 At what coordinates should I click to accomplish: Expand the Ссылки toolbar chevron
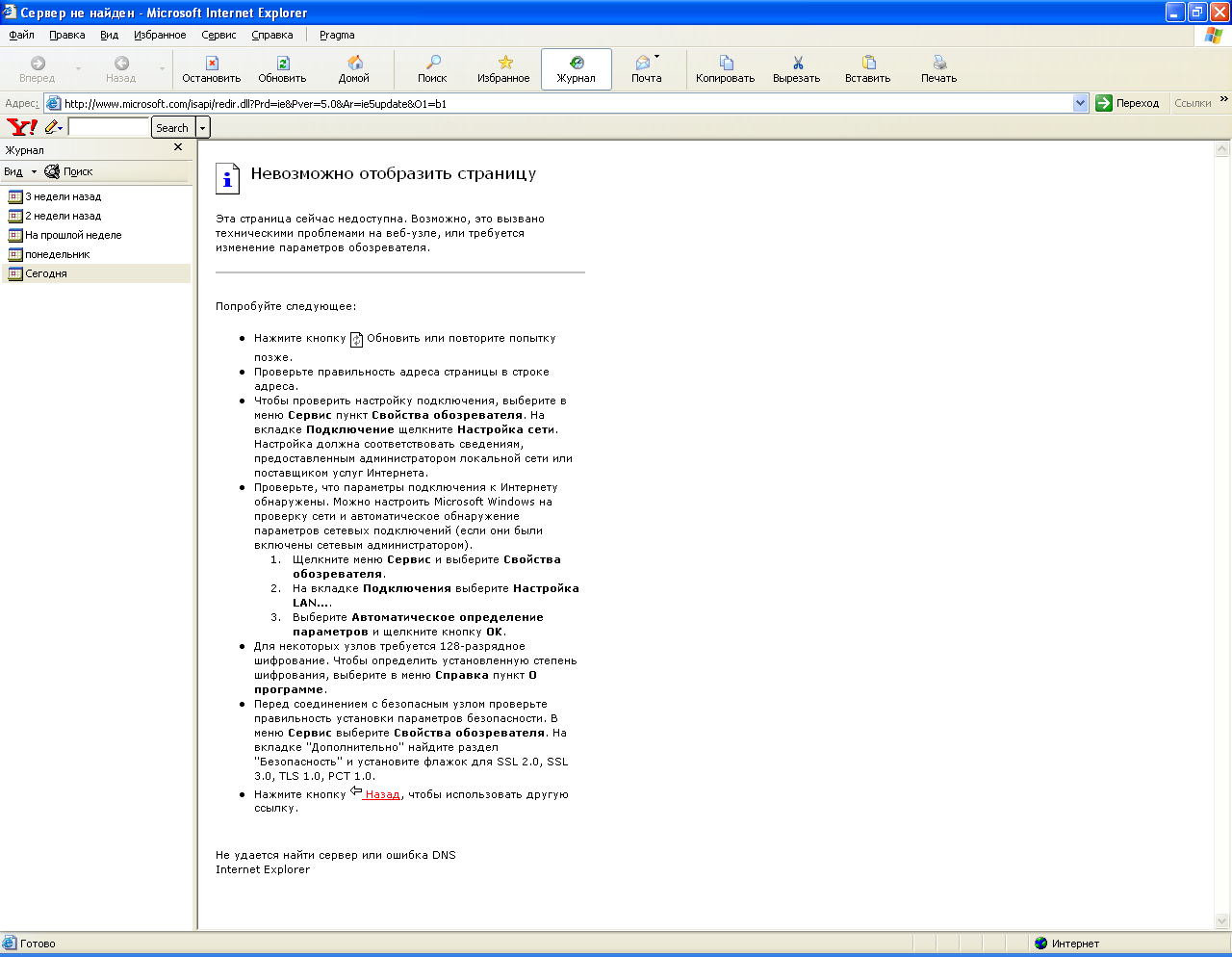pos(1224,99)
